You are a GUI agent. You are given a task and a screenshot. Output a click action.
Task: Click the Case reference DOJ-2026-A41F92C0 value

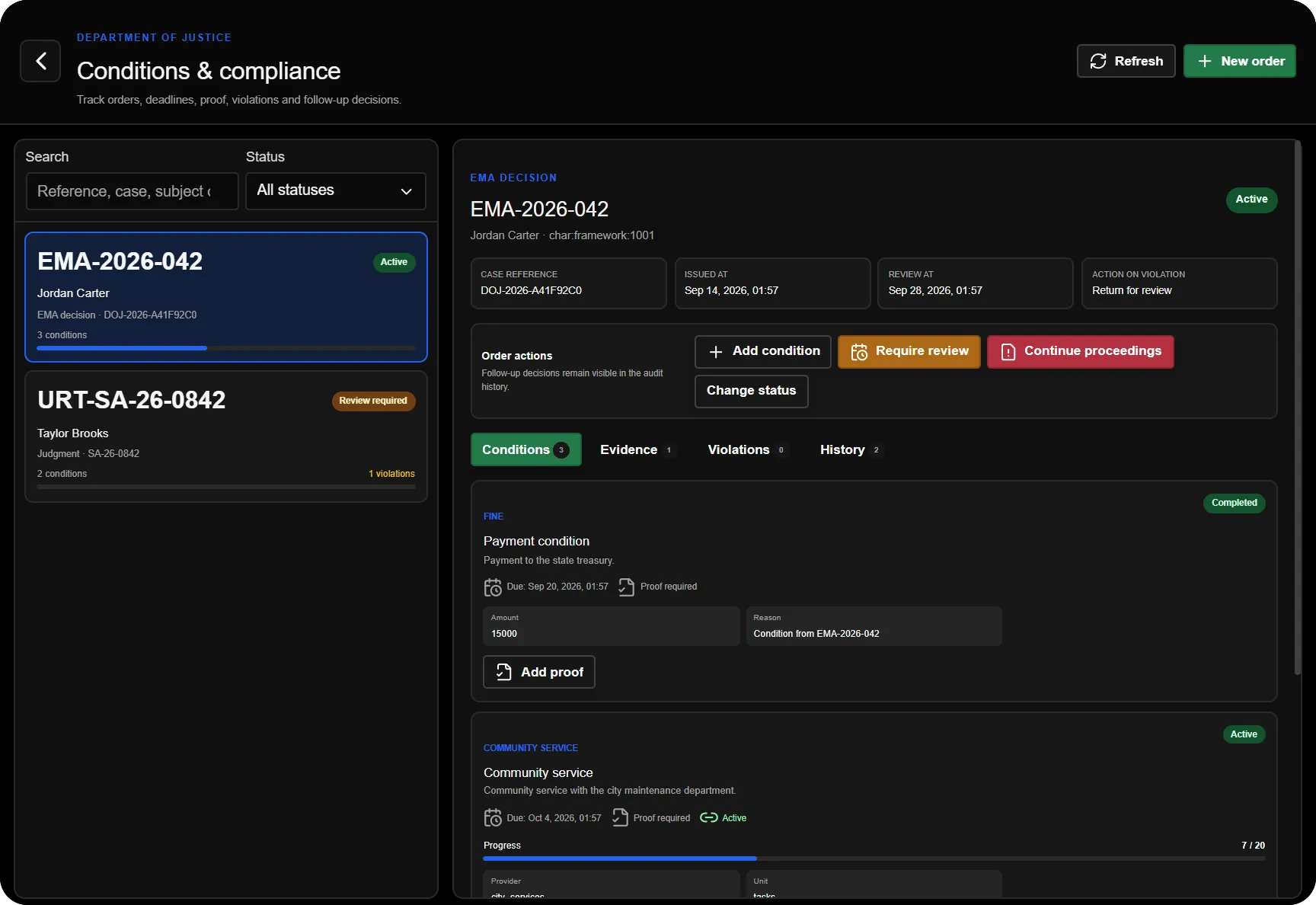pyautogui.click(x=531, y=290)
